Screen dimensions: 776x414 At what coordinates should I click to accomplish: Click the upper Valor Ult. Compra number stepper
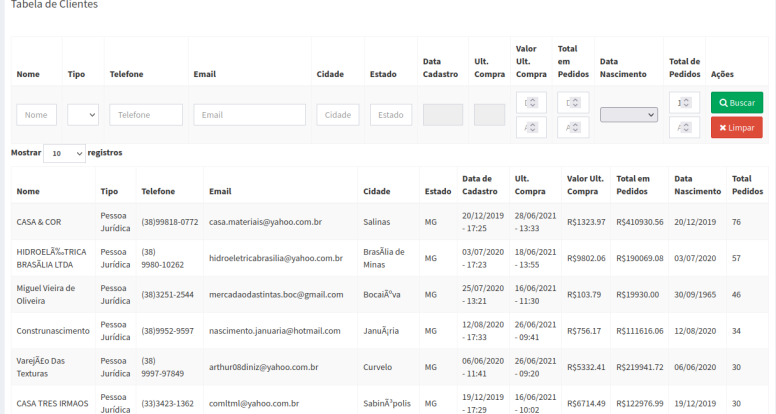(531, 102)
